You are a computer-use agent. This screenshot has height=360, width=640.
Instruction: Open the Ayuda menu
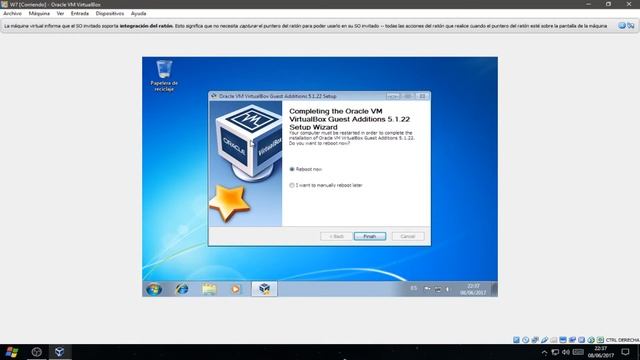138,13
